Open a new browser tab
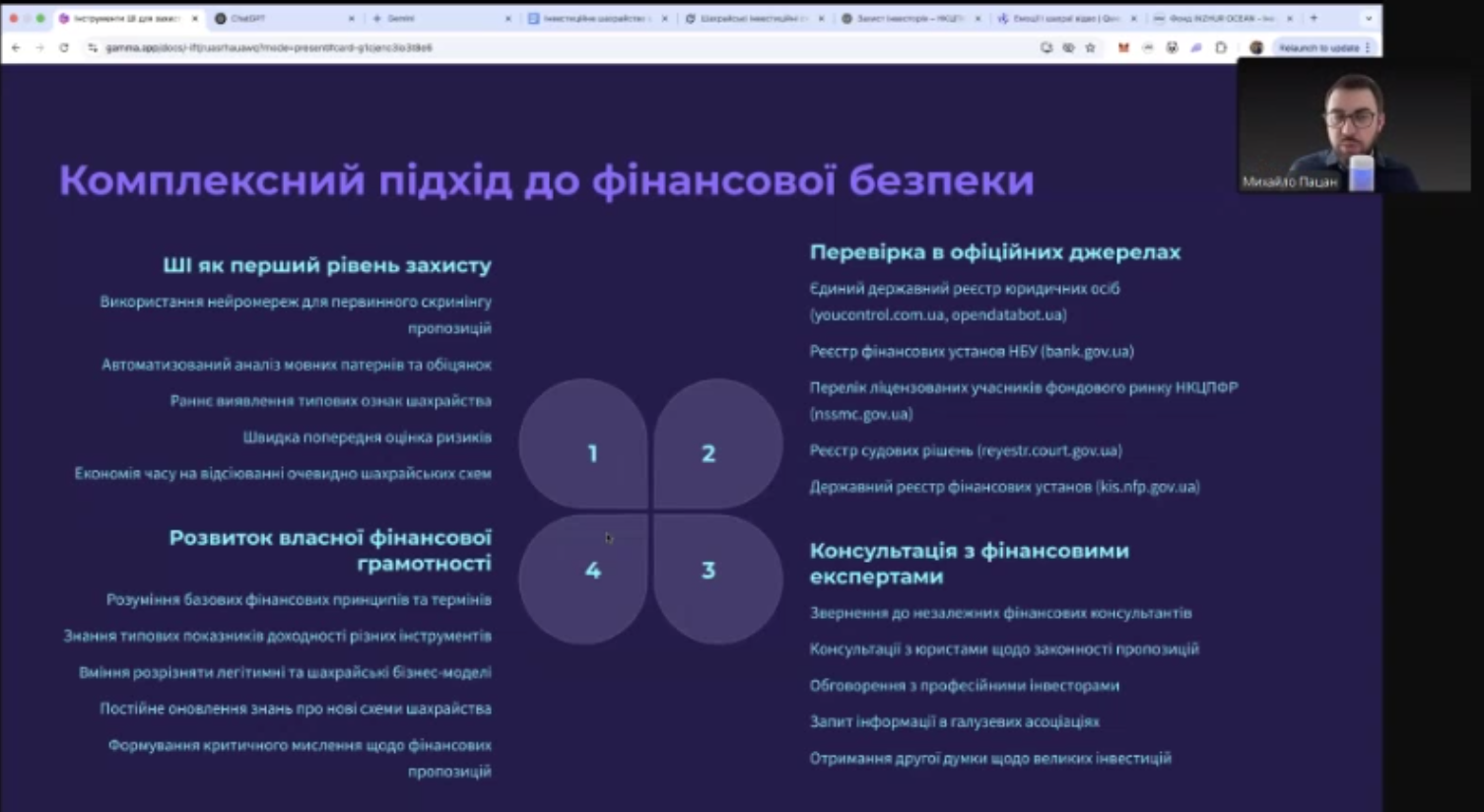 coord(1314,18)
